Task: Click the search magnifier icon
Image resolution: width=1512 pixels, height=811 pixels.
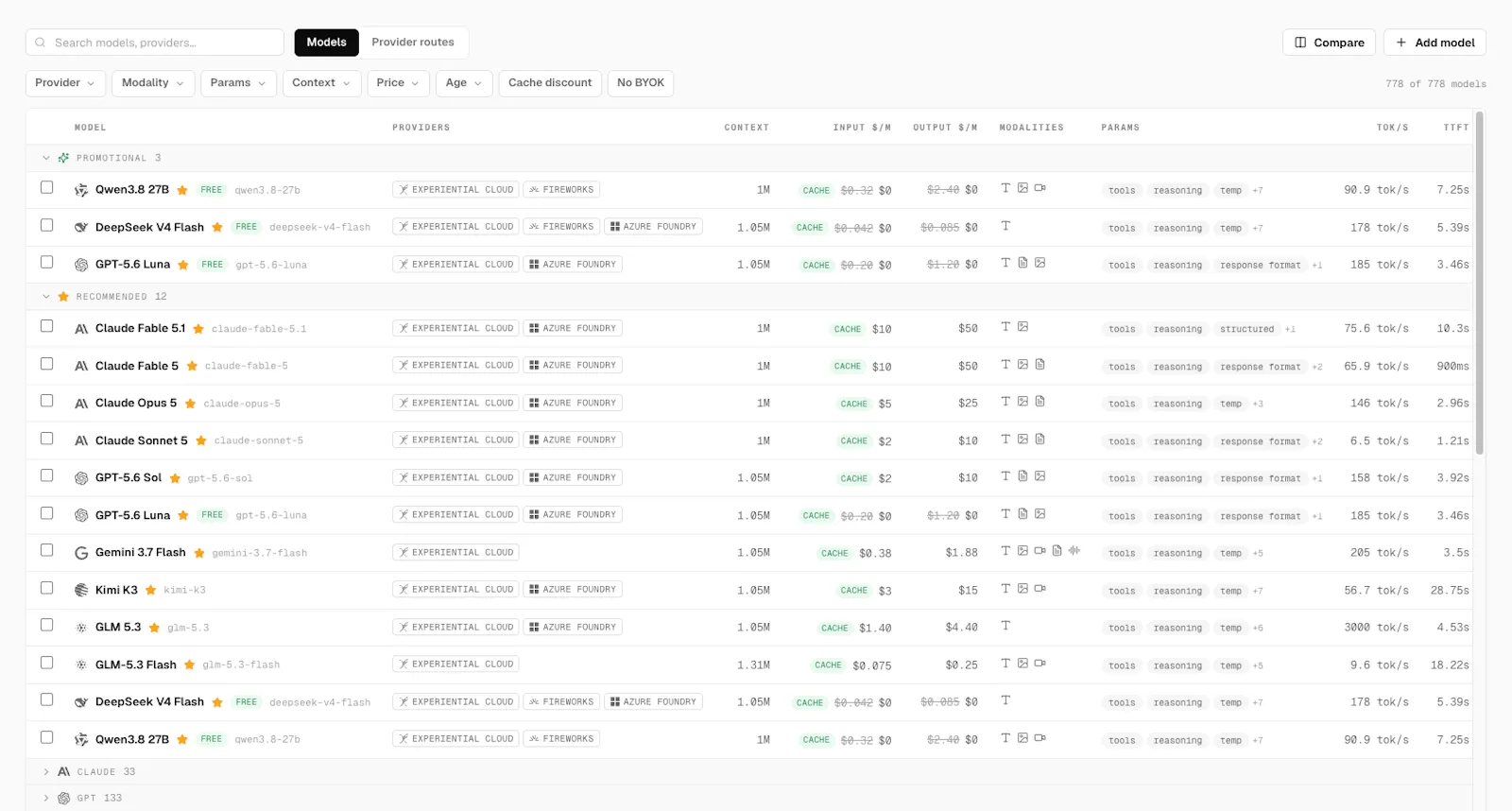Action: 41,43
